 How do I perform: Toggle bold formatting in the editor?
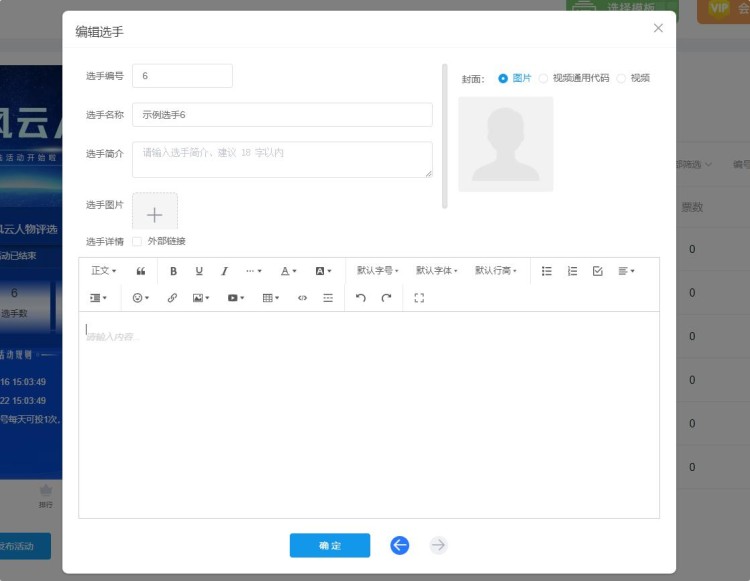point(173,271)
